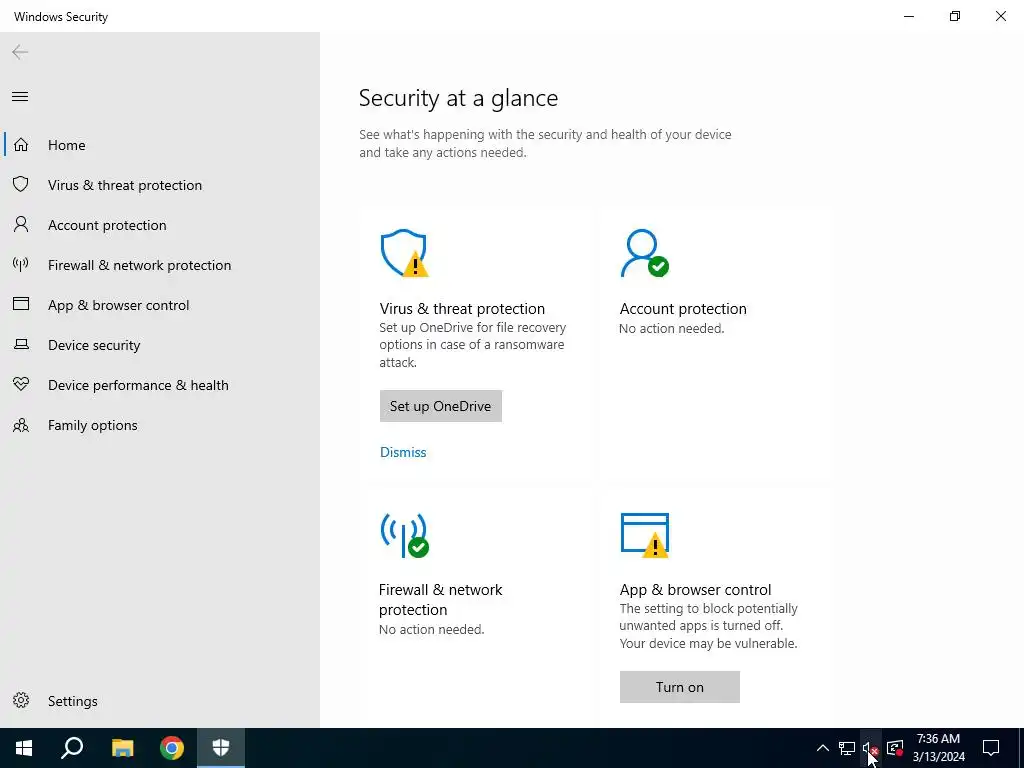The height and width of the screenshot is (768, 1024).
Task: Open Device security sidebar item
Action: click(160, 345)
